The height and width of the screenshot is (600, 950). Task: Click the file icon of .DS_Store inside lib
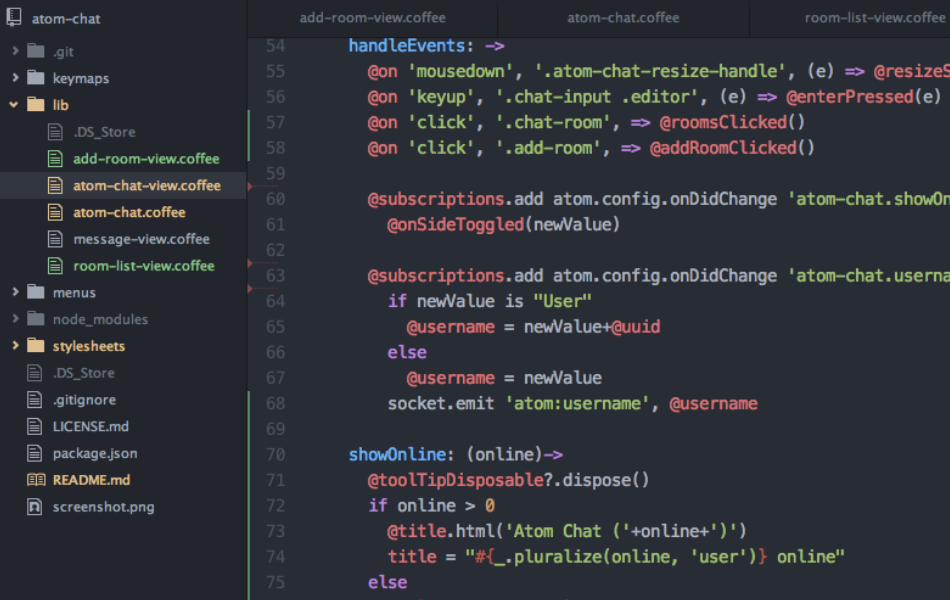click(55, 132)
